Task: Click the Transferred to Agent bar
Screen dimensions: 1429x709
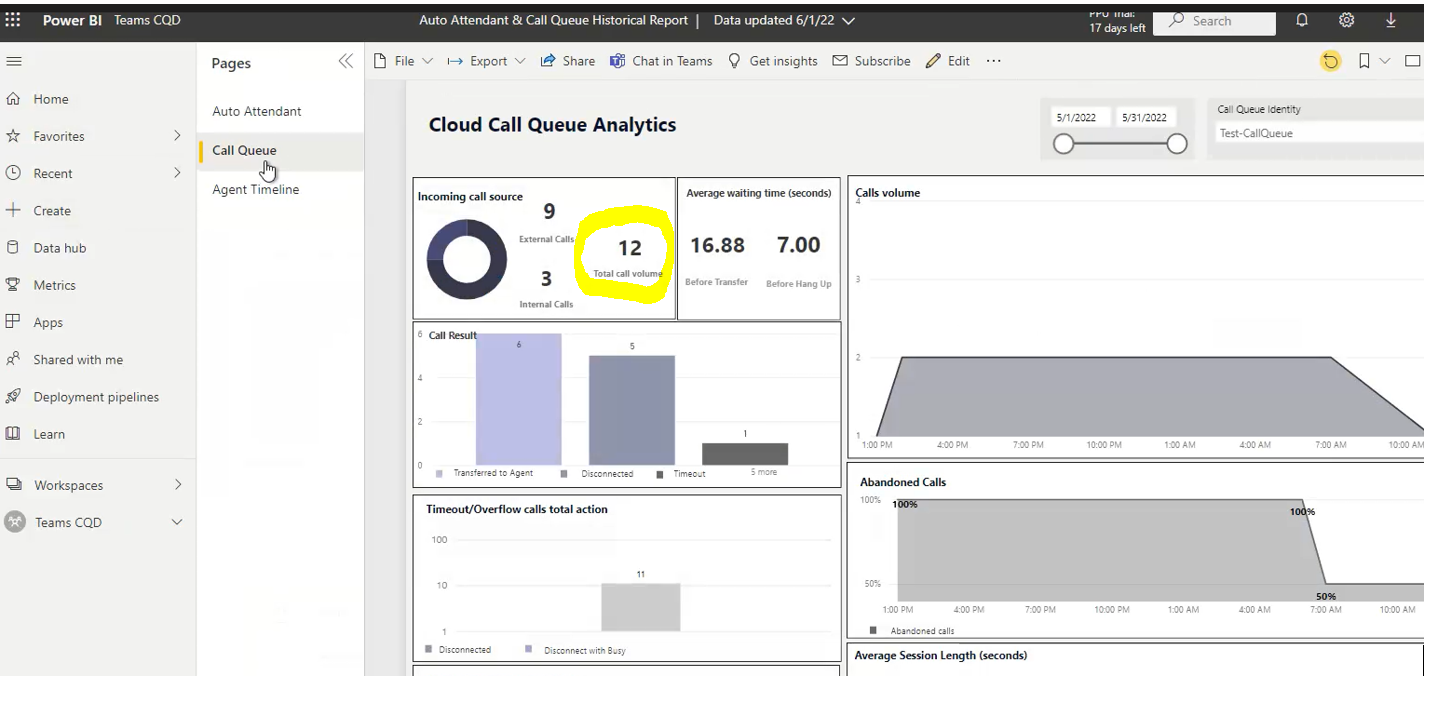Action: pos(518,400)
